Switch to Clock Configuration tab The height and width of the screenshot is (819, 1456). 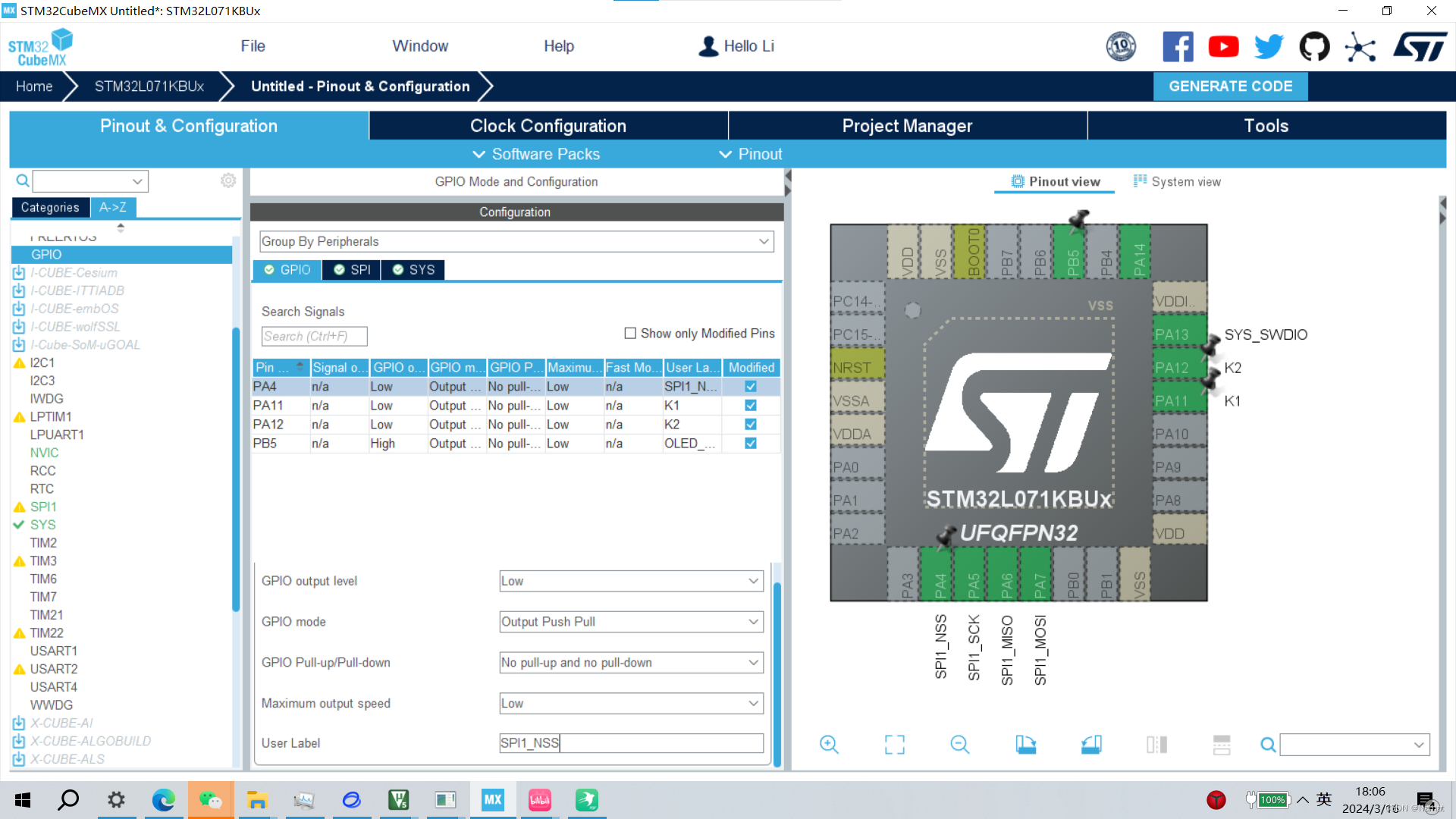548,126
